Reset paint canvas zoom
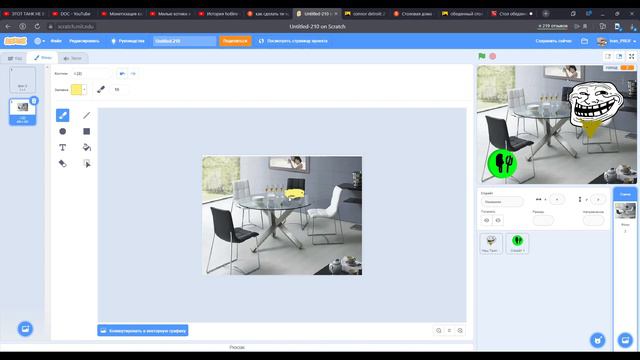Image resolution: width=640 pixels, height=360 pixels. click(449, 331)
